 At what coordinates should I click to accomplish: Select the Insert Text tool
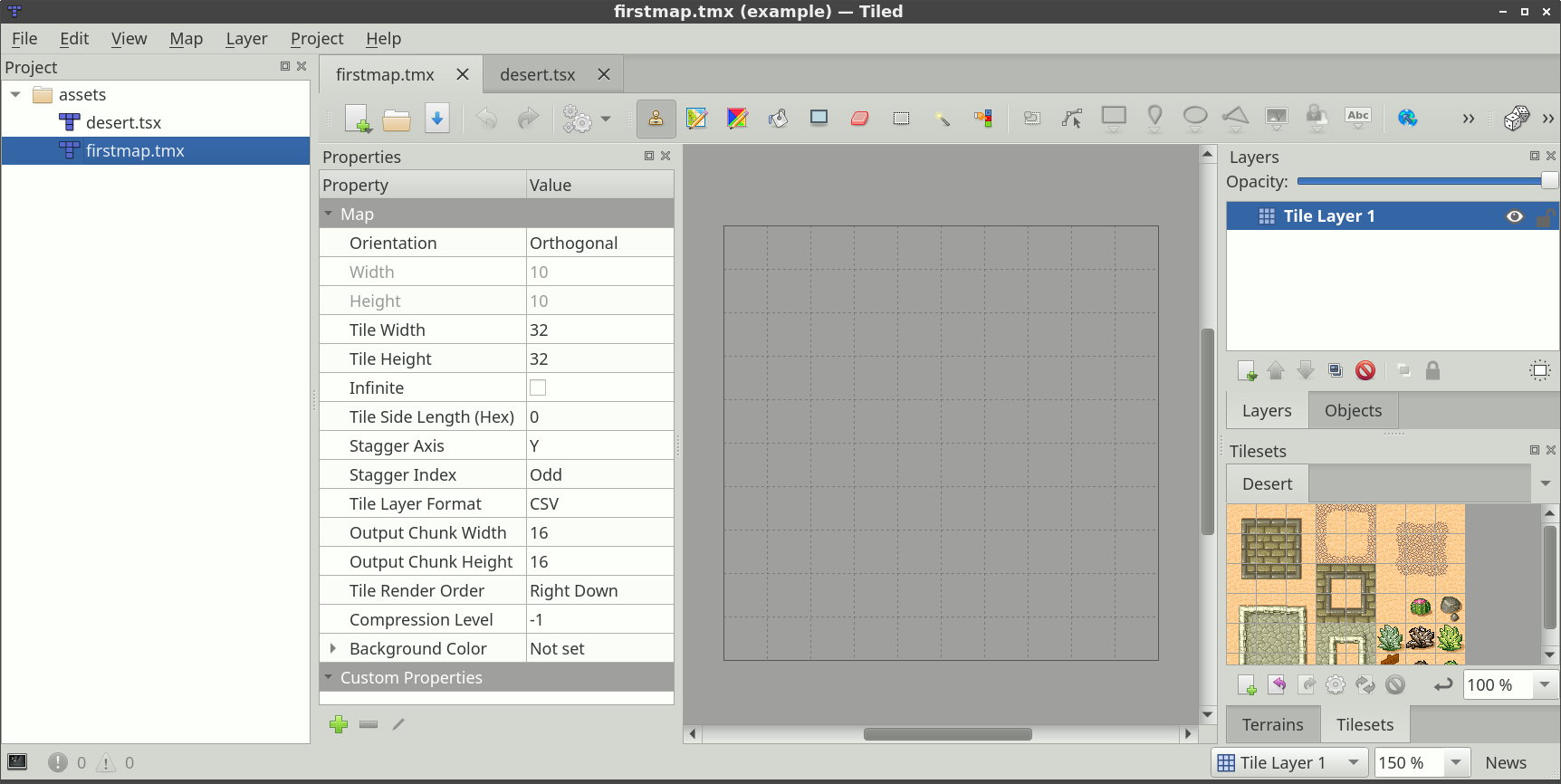[x=1358, y=119]
